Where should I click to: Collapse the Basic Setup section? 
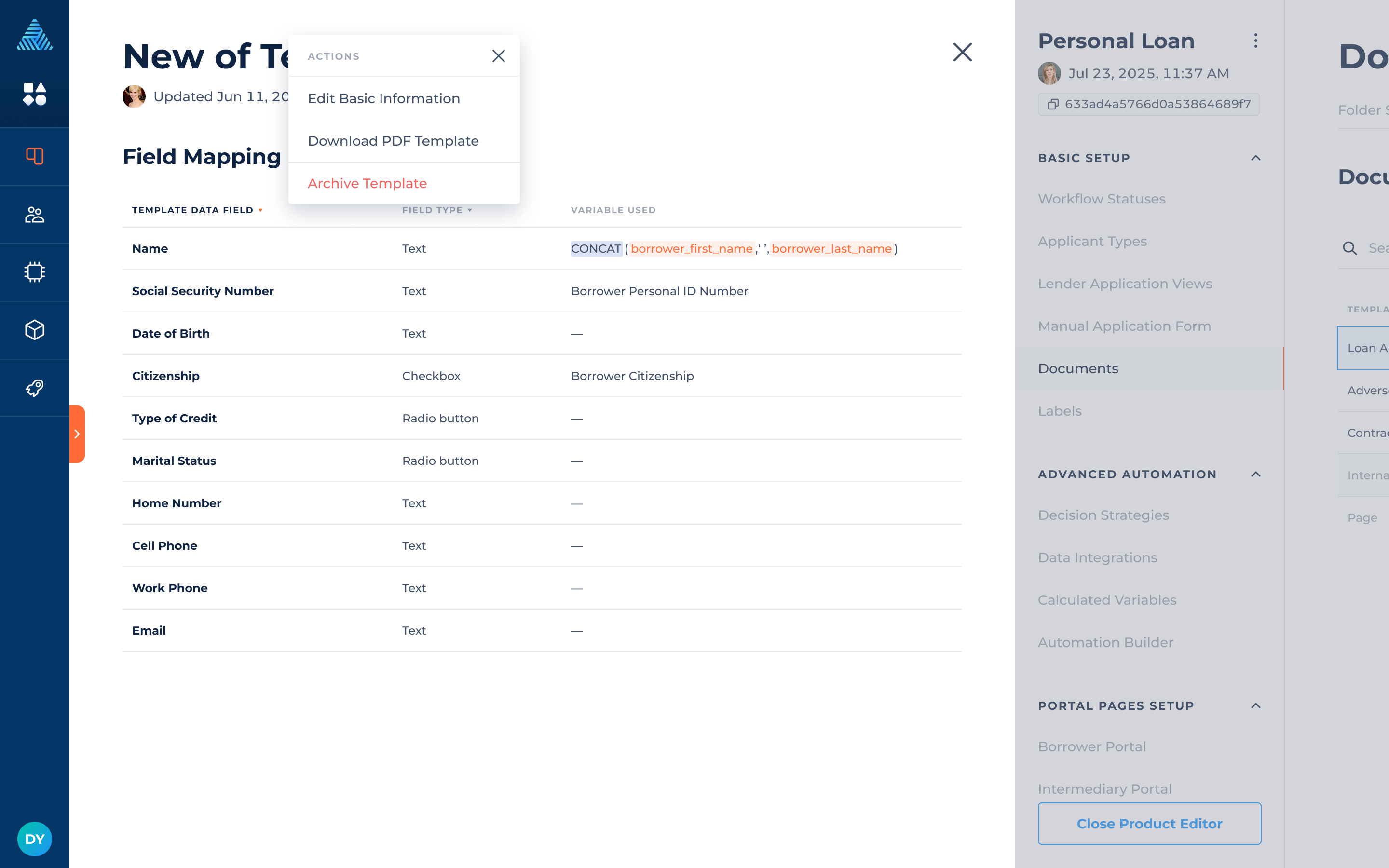pyautogui.click(x=1255, y=158)
